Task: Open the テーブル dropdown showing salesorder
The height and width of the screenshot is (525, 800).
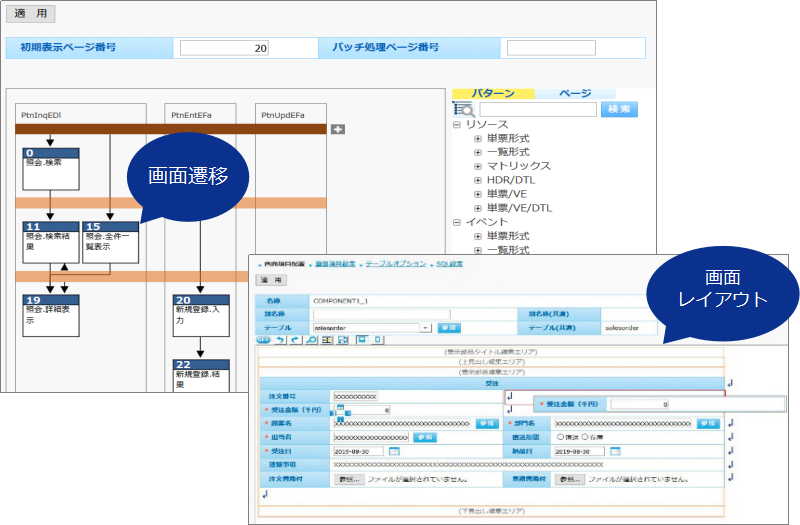Action: coord(425,327)
